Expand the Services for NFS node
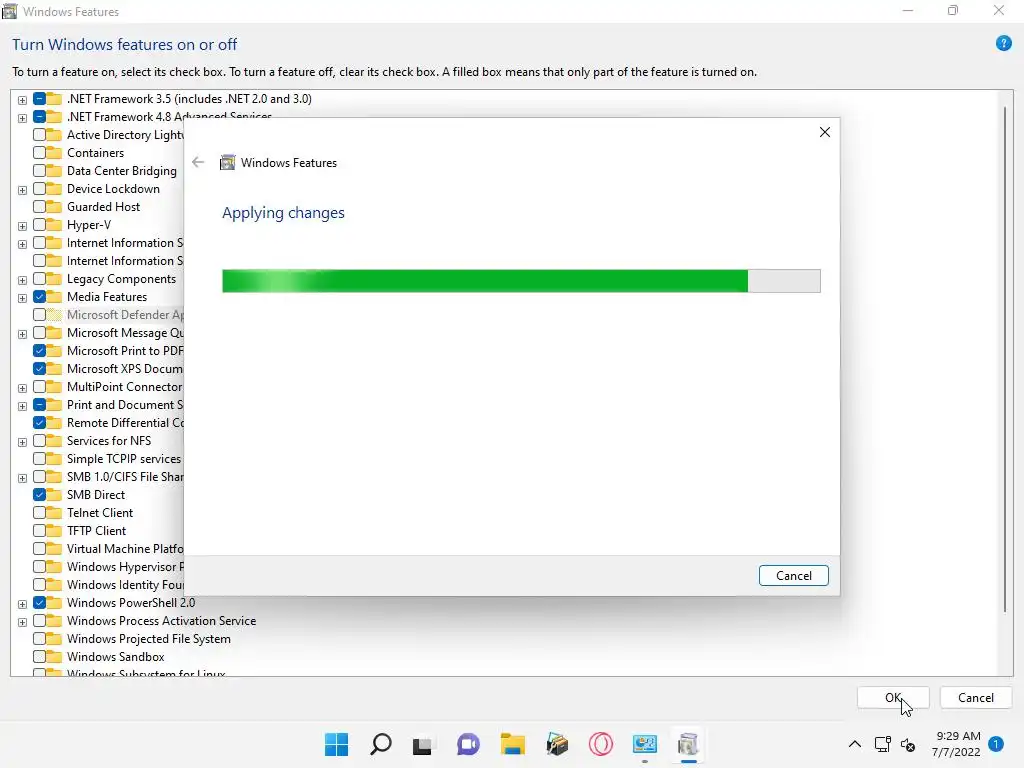 coord(22,442)
